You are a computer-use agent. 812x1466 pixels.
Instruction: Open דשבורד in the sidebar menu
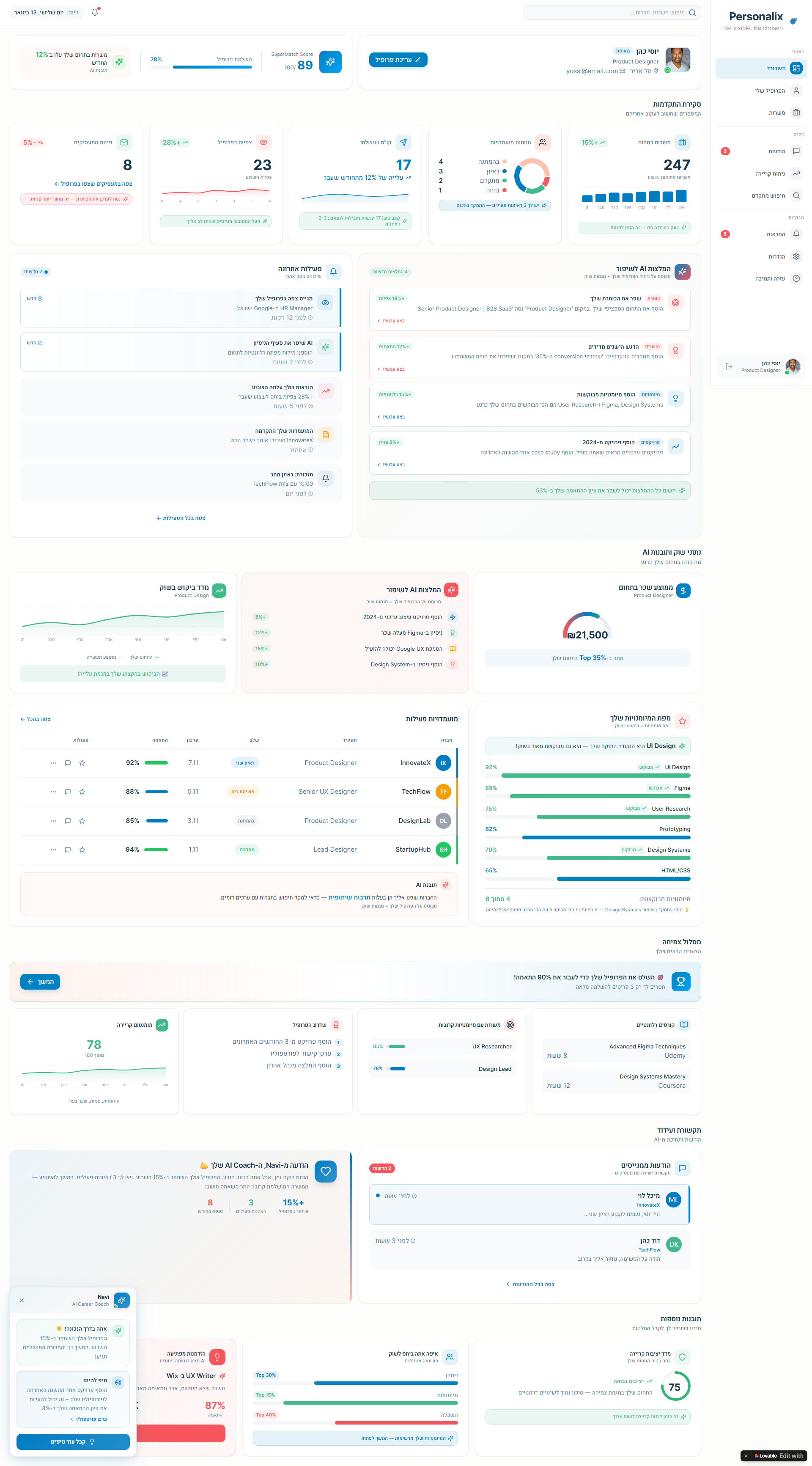pyautogui.click(x=761, y=68)
